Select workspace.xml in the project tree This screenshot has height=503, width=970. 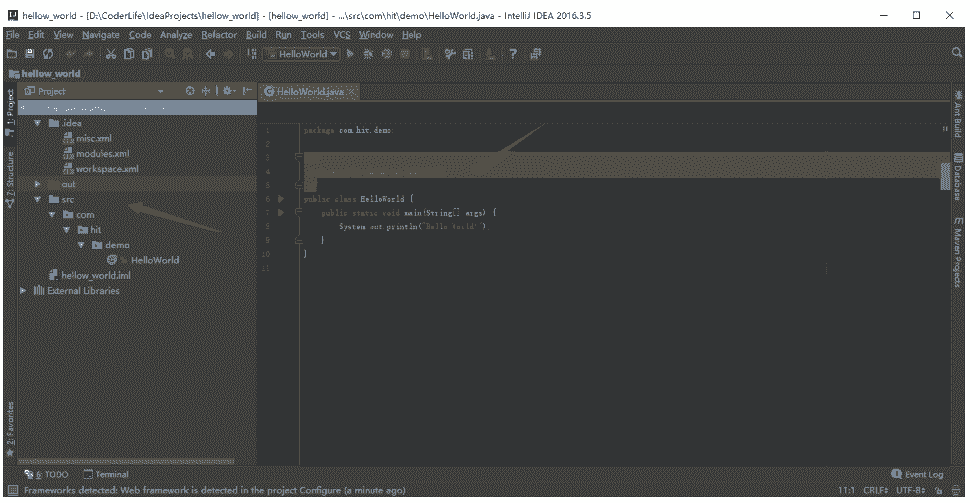(106, 169)
